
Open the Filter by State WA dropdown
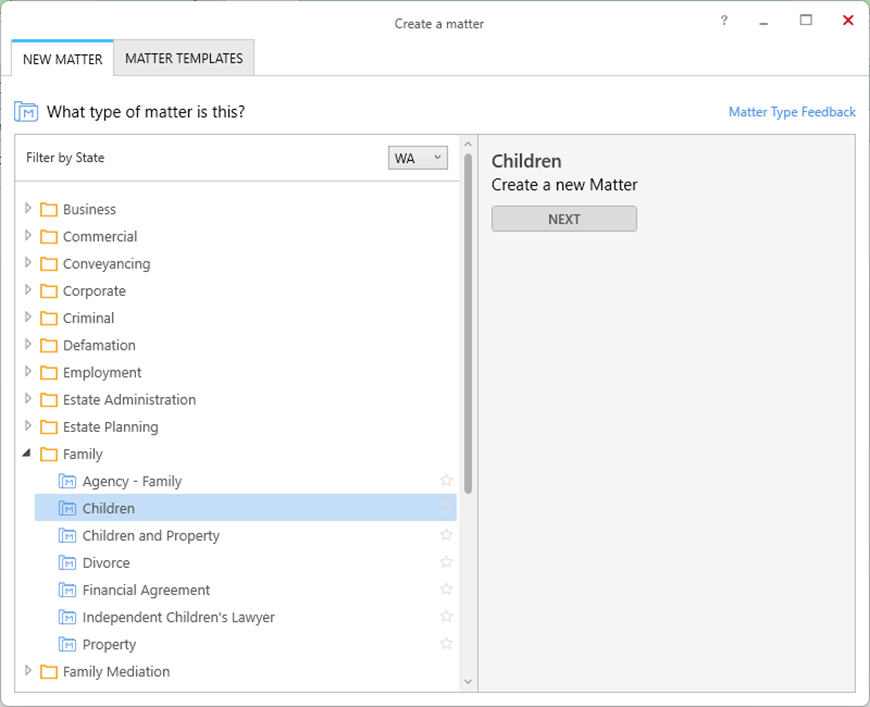pyautogui.click(x=418, y=158)
